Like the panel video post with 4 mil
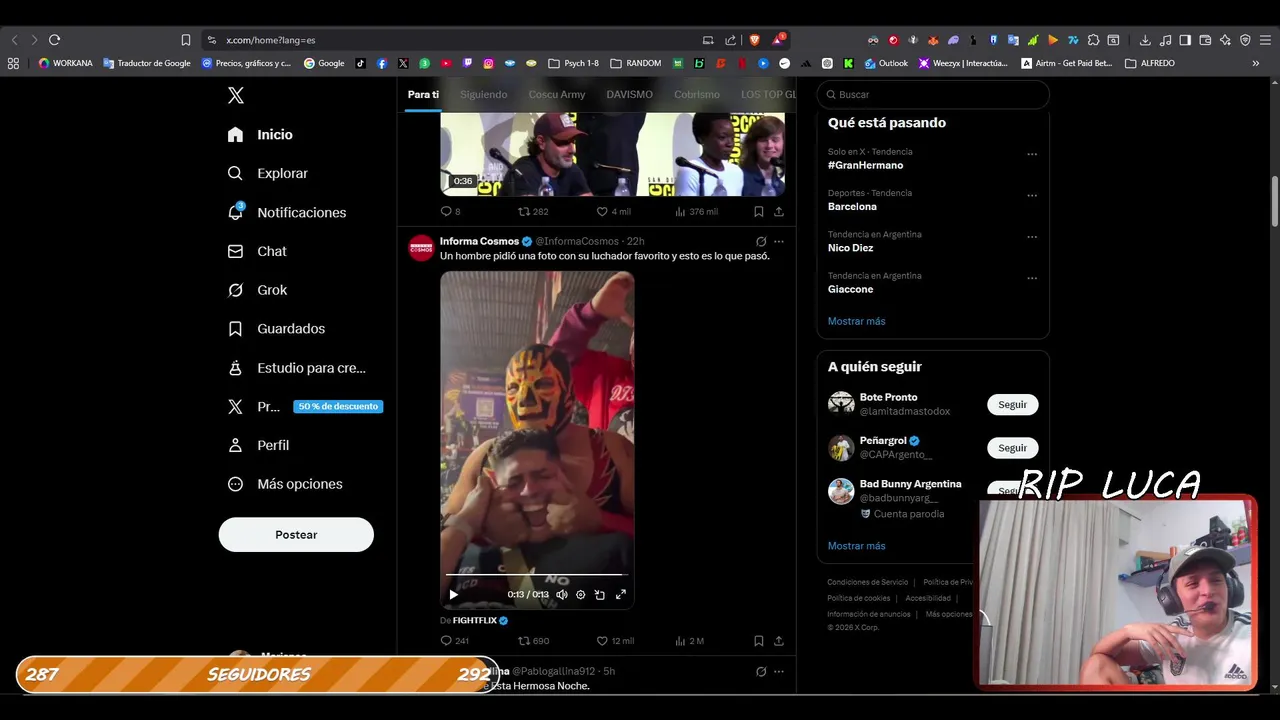 coord(613,212)
